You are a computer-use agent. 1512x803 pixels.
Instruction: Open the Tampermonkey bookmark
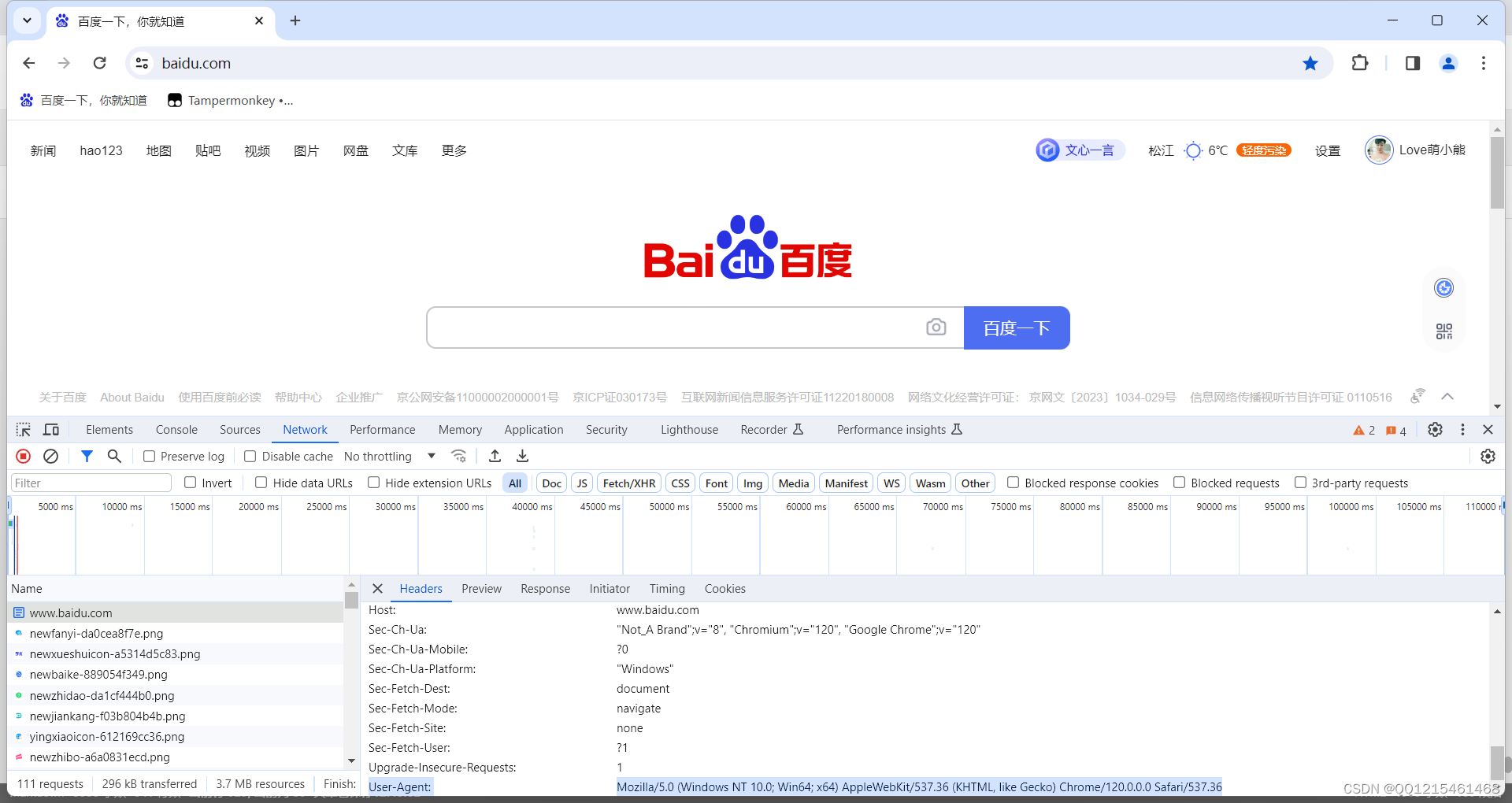(230, 100)
